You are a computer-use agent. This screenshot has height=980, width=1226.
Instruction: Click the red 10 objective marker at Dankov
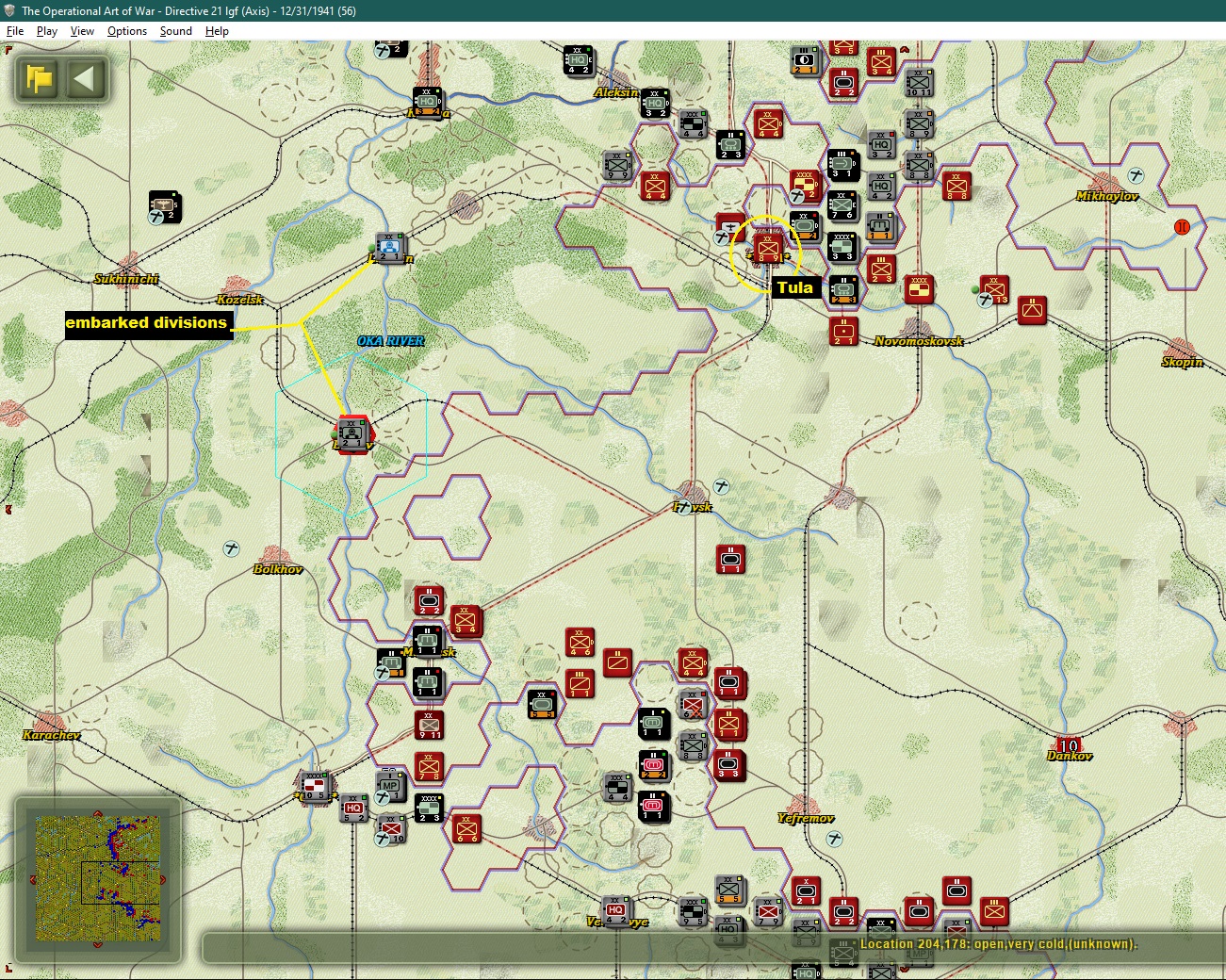coord(1069,745)
